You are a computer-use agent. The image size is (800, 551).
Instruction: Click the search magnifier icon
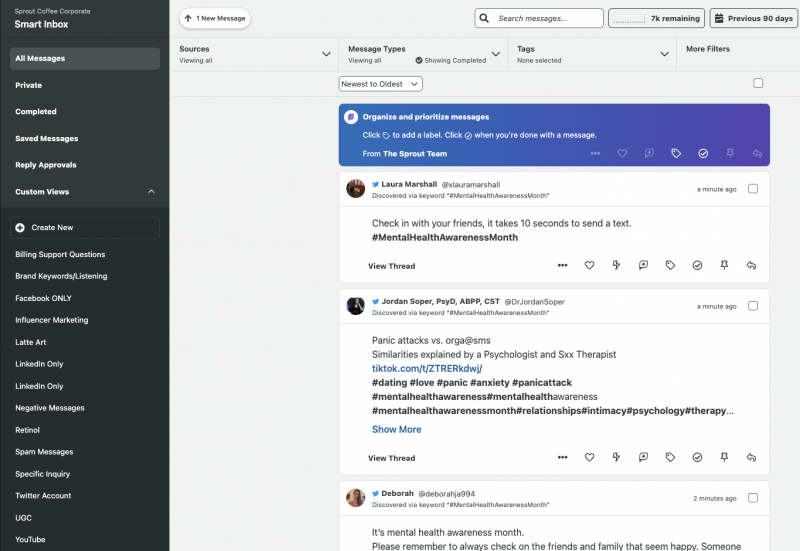click(x=484, y=18)
